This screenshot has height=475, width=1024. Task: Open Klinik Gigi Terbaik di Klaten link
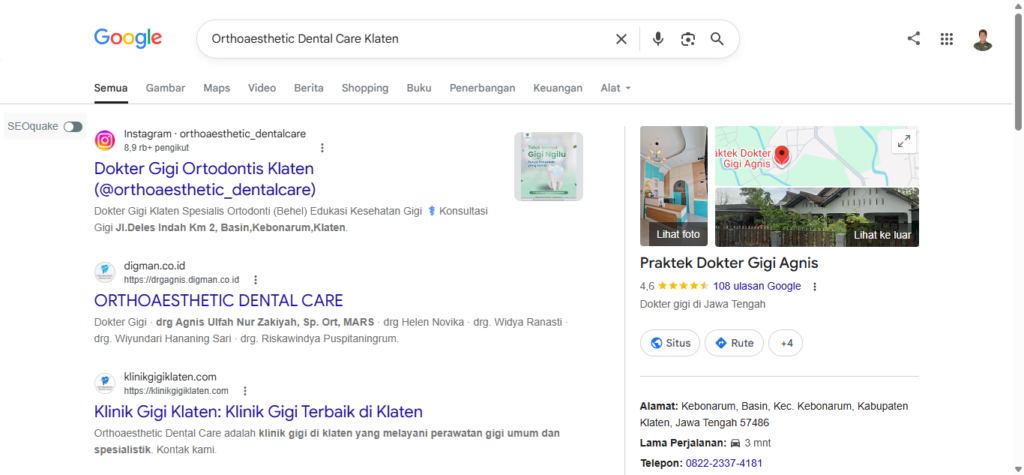tap(259, 412)
